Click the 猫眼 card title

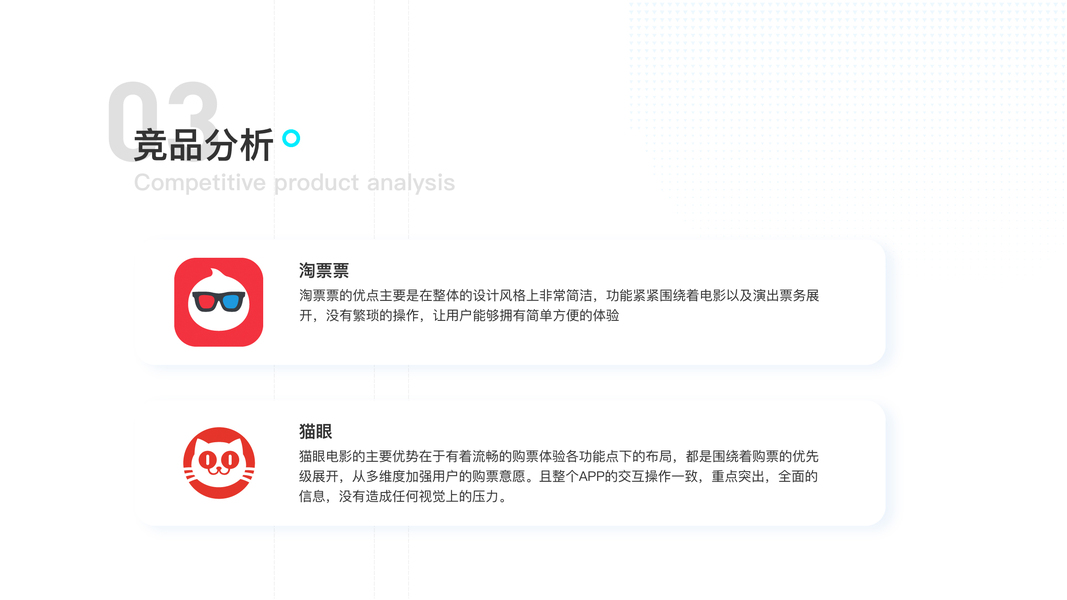pyautogui.click(x=316, y=431)
